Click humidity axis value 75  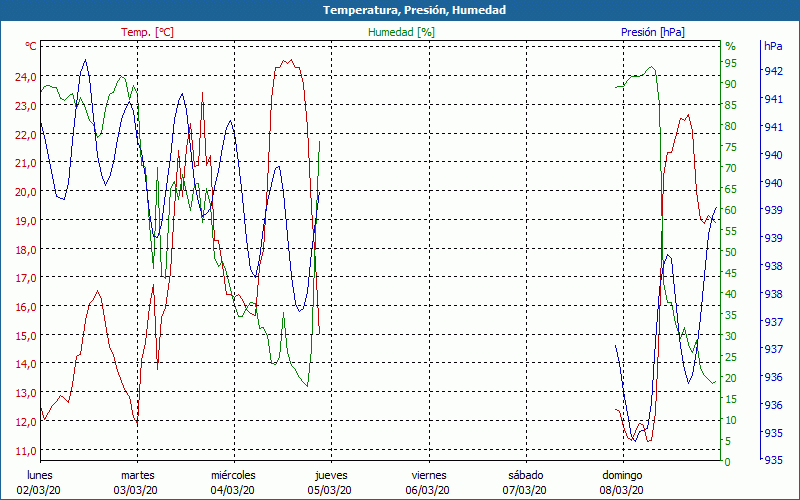[731, 147]
